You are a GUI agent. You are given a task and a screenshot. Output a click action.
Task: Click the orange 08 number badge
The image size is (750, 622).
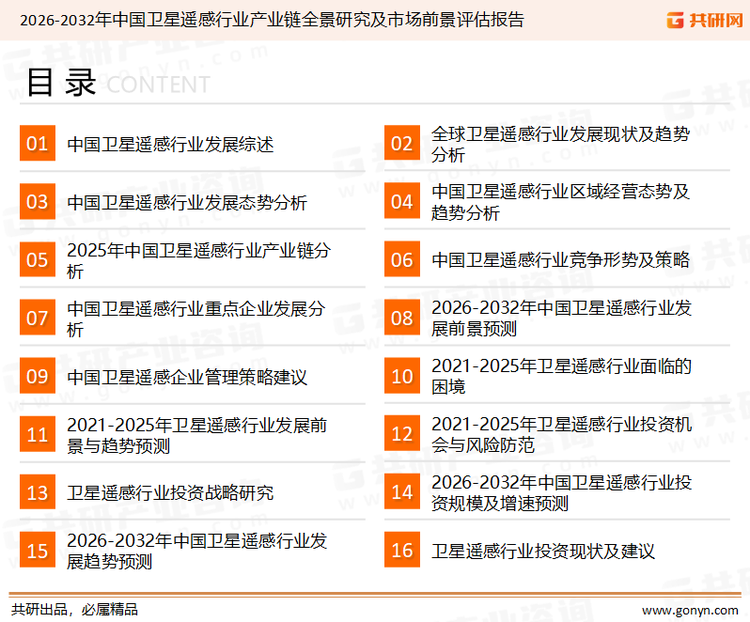point(402,317)
